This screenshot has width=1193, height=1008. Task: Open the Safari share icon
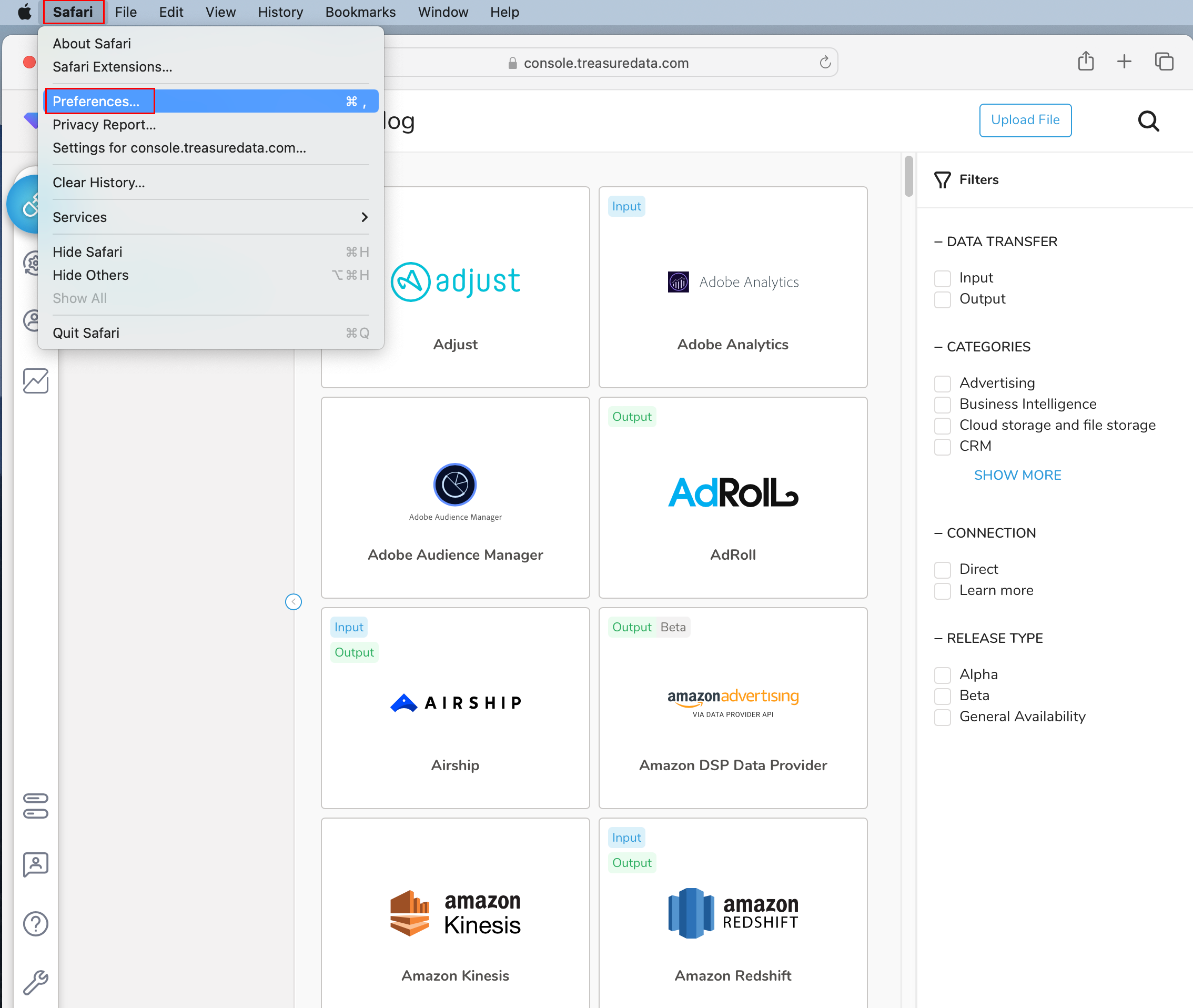(1085, 62)
